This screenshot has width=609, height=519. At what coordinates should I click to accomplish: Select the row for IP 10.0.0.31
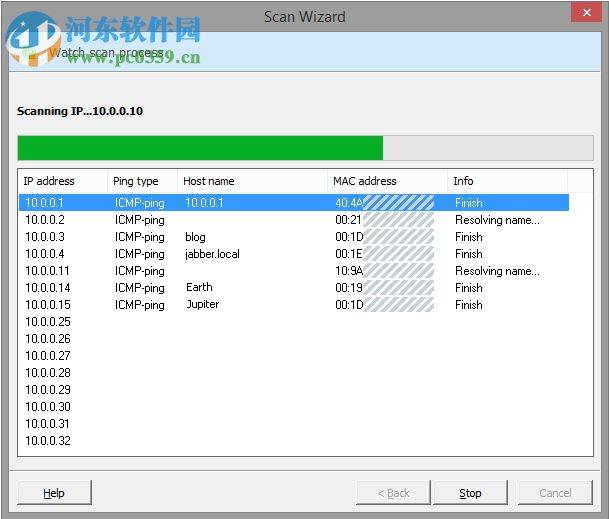pyautogui.click(x=294, y=424)
